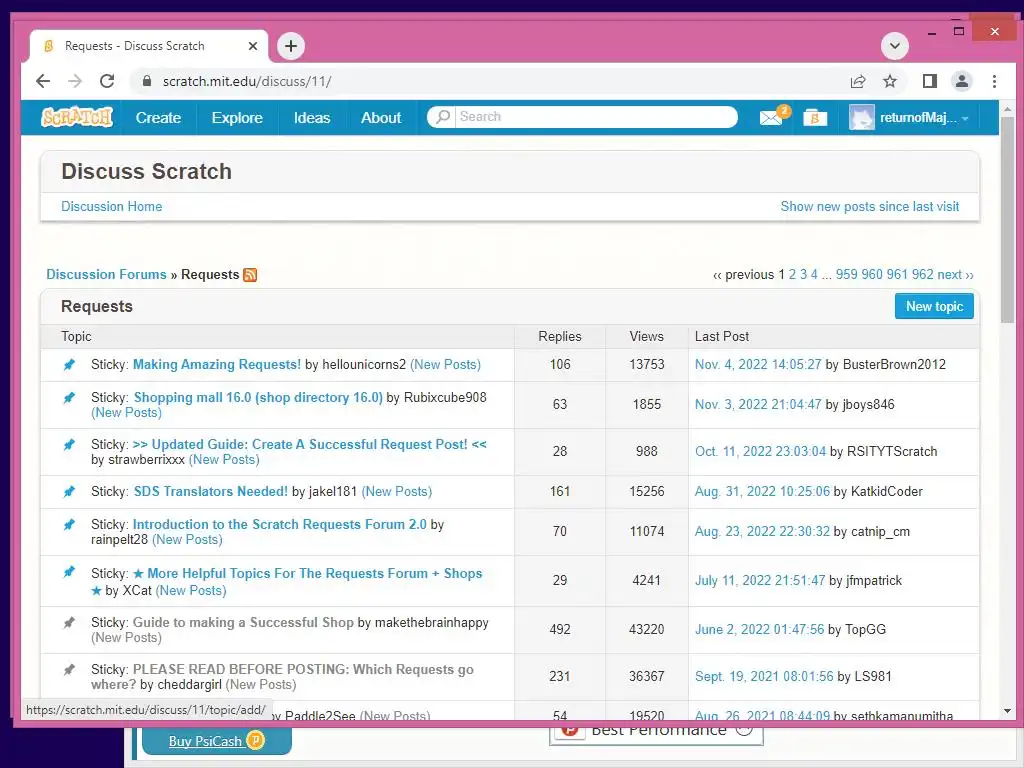Click pin icon of Guide to making a Successful Shop
Screen dimensions: 1024x768
69,622
